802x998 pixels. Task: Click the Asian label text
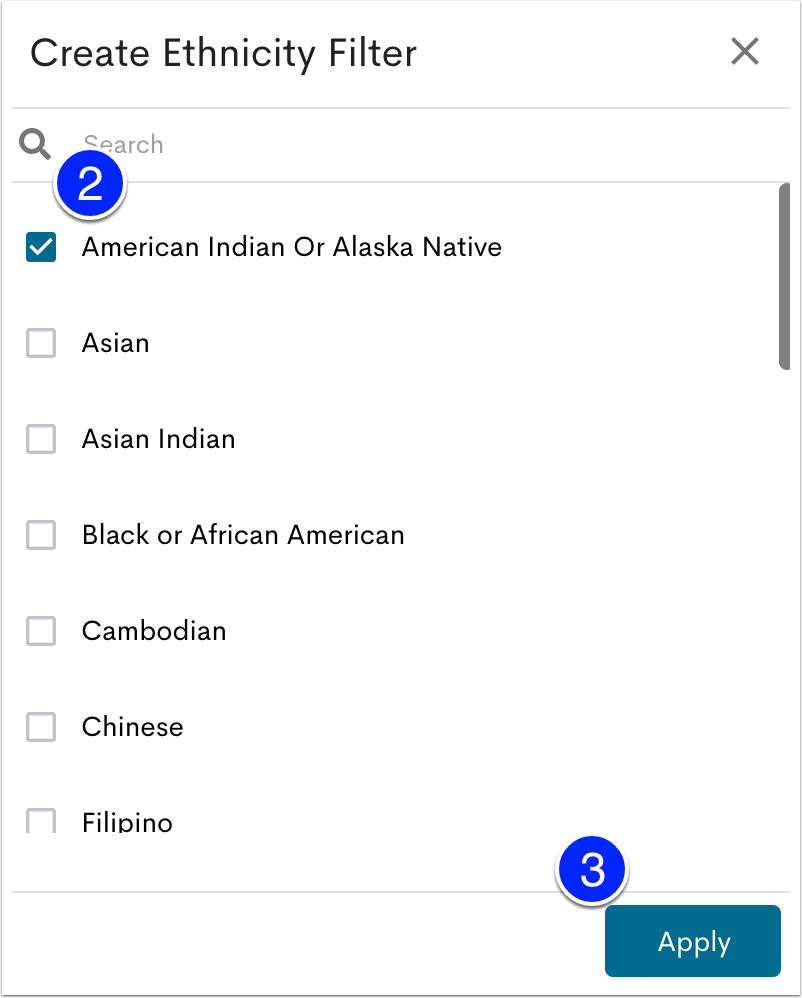(x=115, y=343)
